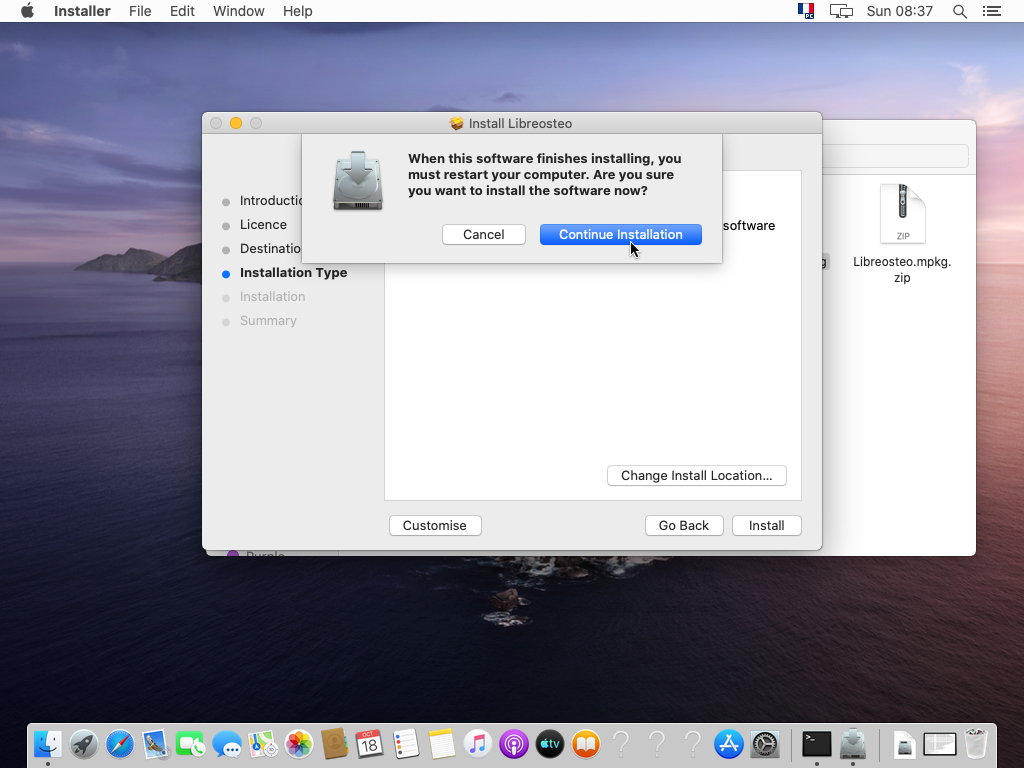
Task: Click the Installer icon in the Dock
Action: [x=852, y=744]
